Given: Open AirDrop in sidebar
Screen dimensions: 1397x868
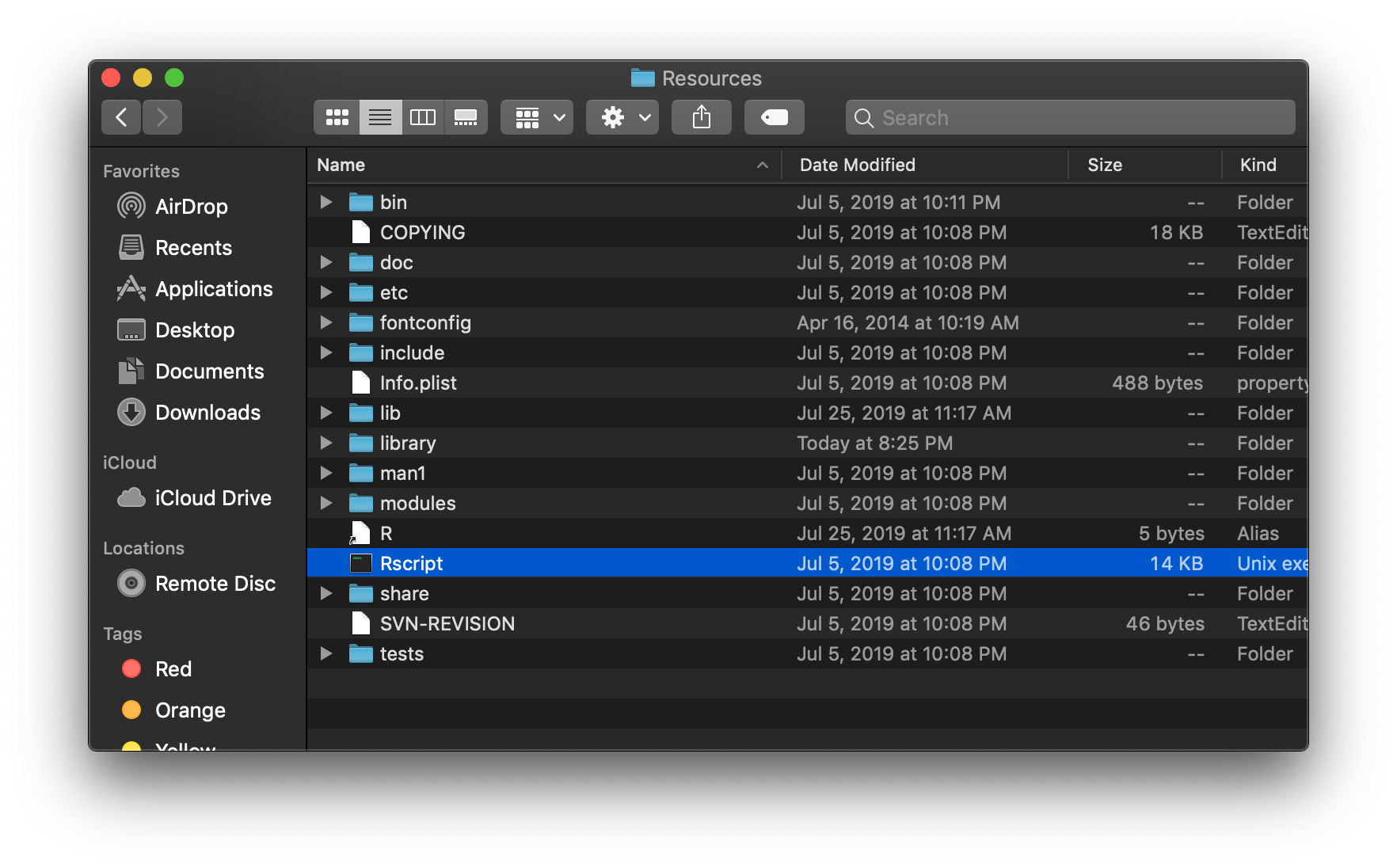Looking at the screenshot, I should pyautogui.click(x=191, y=207).
